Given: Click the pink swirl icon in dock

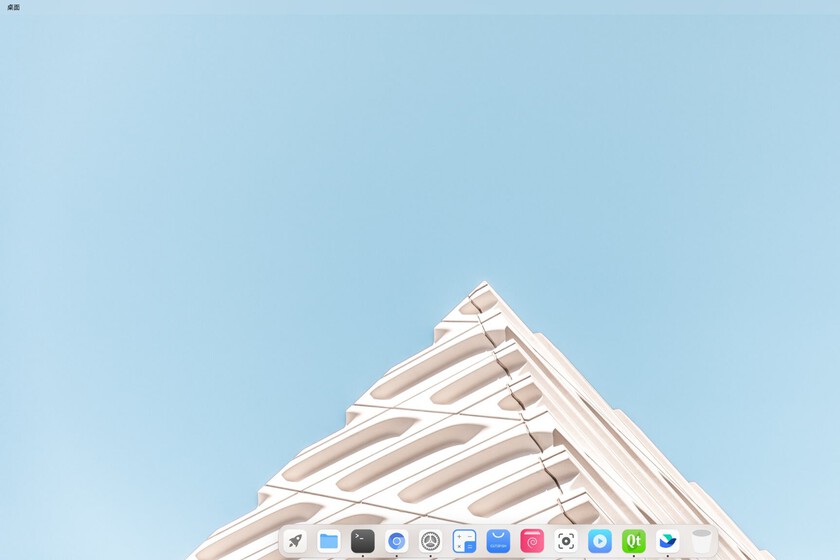Looking at the screenshot, I should pyautogui.click(x=532, y=541).
